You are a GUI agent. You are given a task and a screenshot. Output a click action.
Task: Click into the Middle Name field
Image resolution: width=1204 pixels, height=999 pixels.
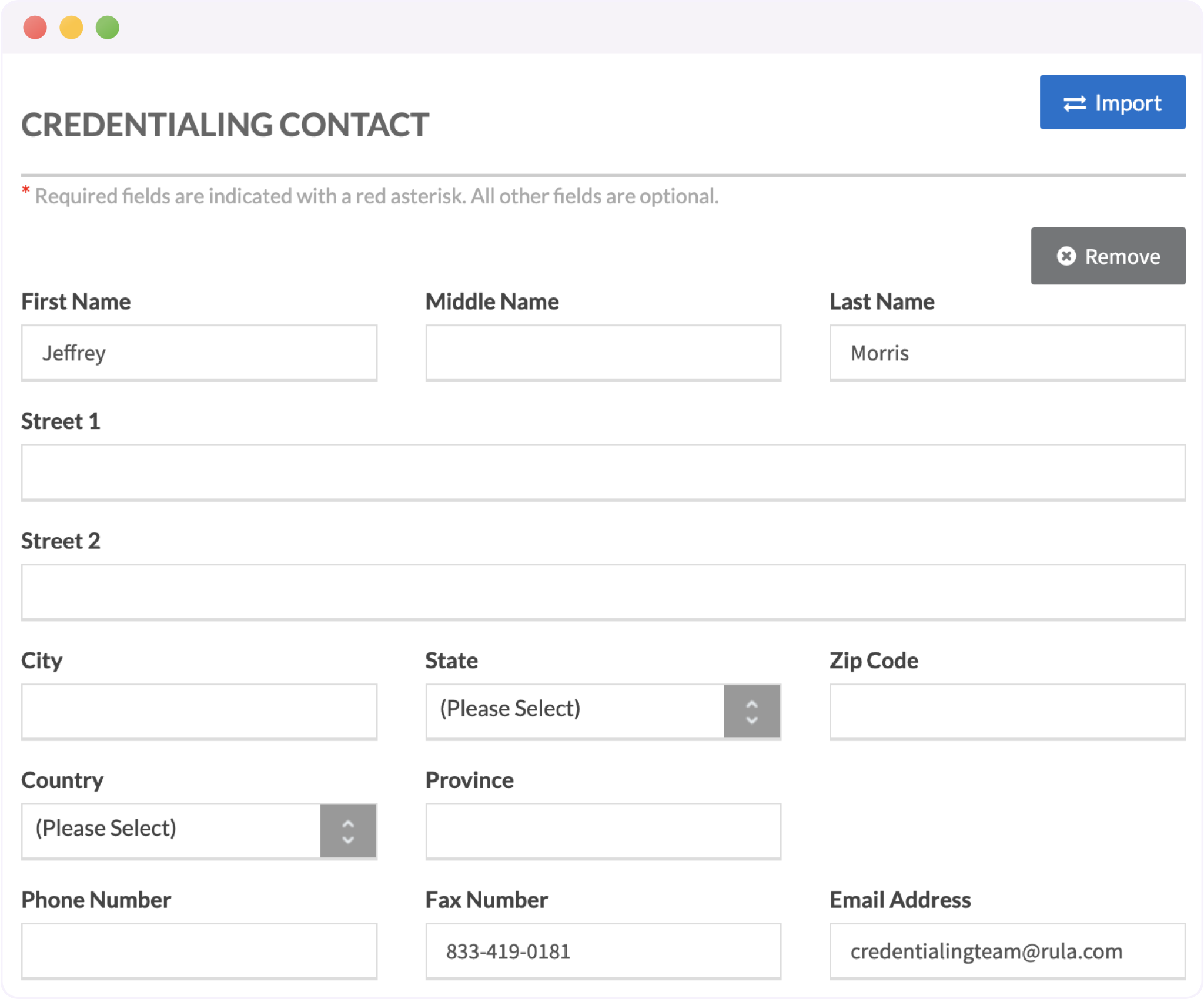pyautogui.click(x=603, y=353)
